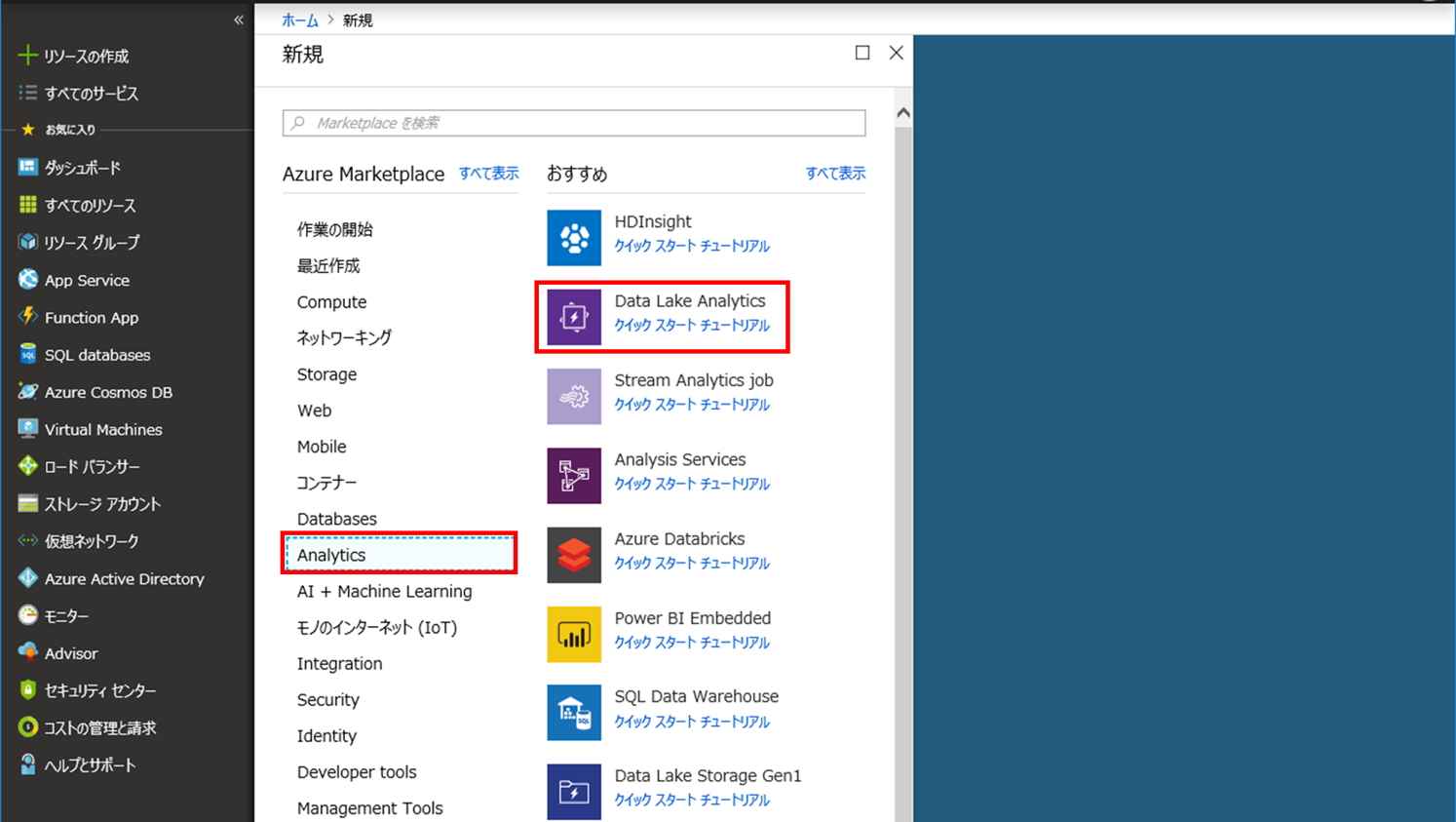Select the Analytics category
The height and width of the screenshot is (822, 1456).
pyautogui.click(x=399, y=554)
